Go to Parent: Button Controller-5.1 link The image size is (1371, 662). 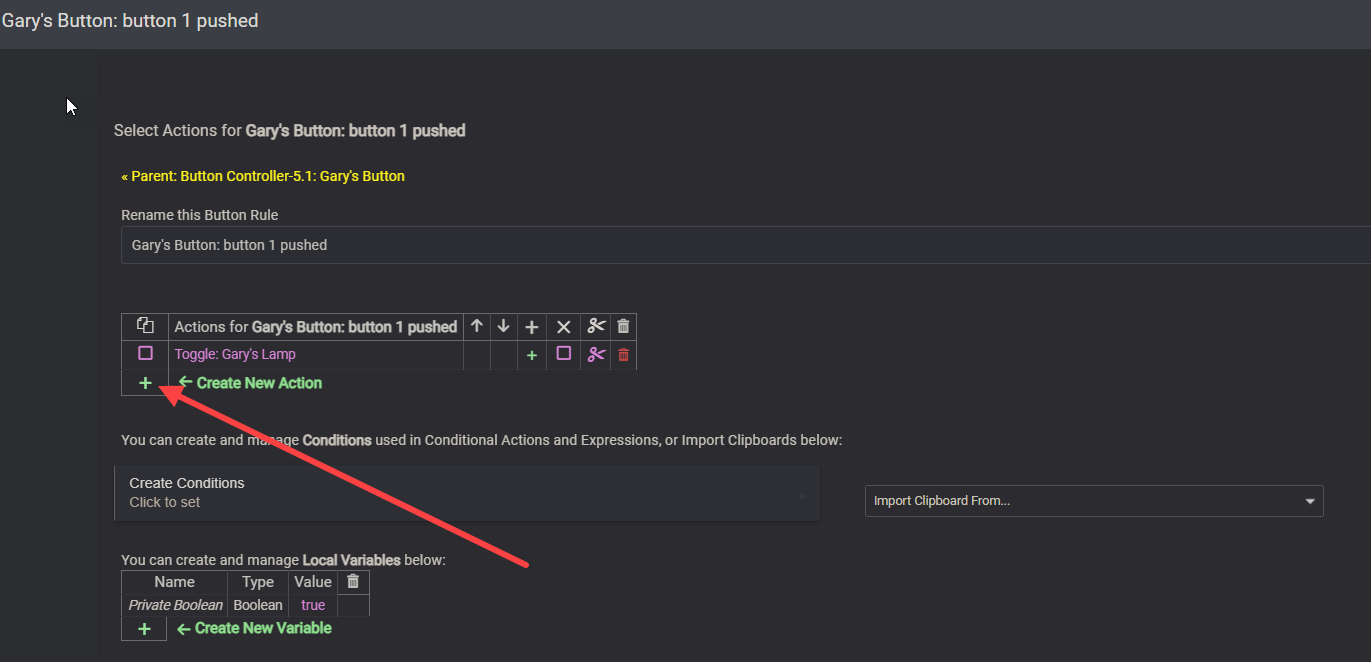click(263, 176)
